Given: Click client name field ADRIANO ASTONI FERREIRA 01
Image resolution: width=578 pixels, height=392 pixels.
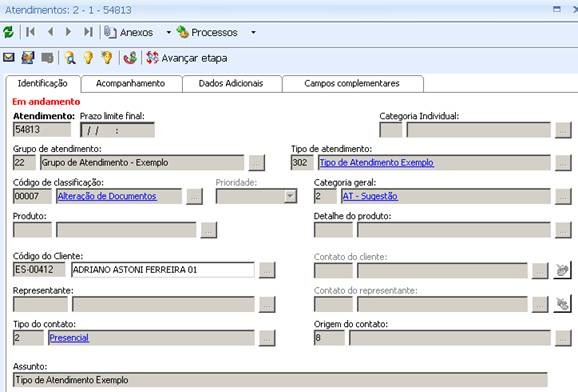Looking at the screenshot, I should (163, 270).
